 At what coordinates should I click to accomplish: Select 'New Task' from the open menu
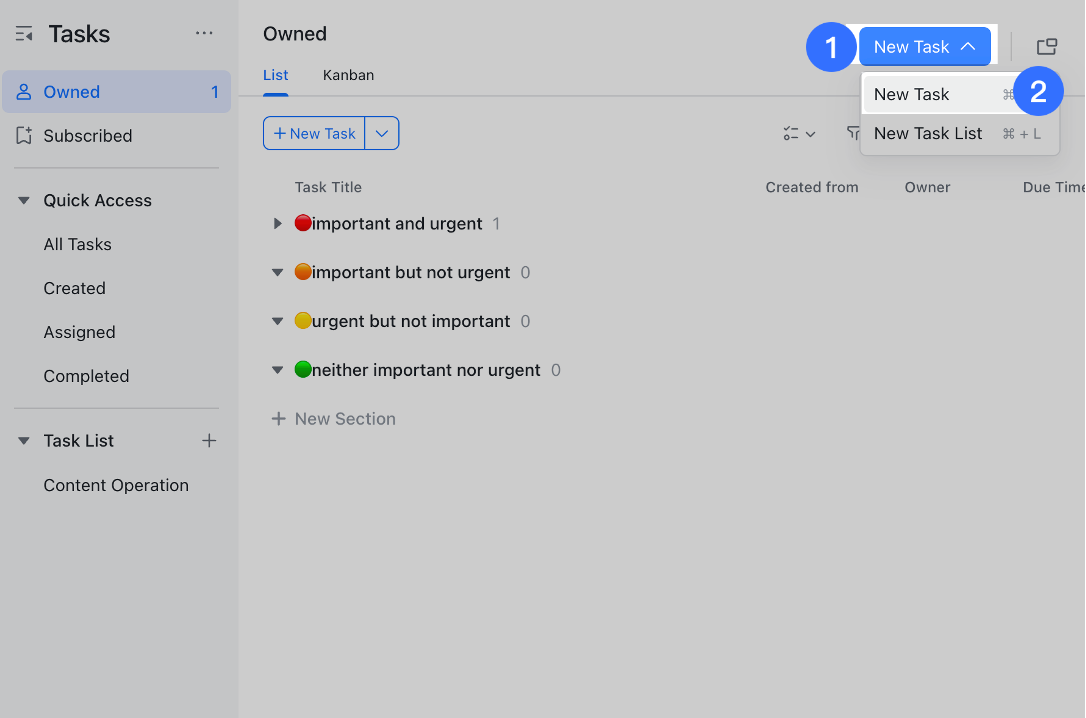coord(912,94)
